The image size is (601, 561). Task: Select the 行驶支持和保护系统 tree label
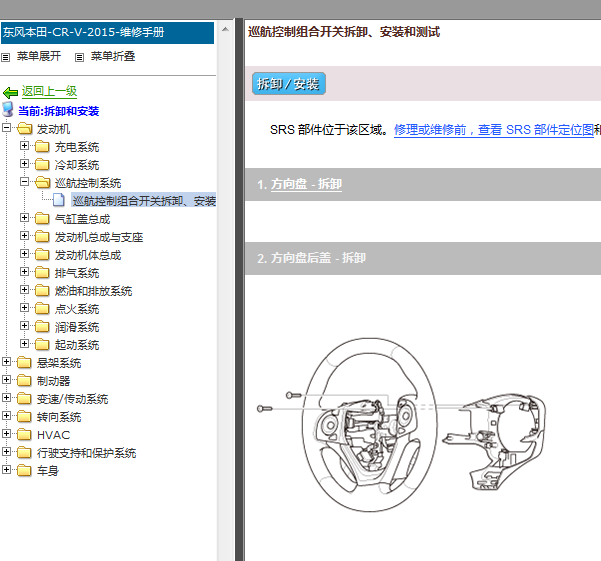tap(86, 453)
